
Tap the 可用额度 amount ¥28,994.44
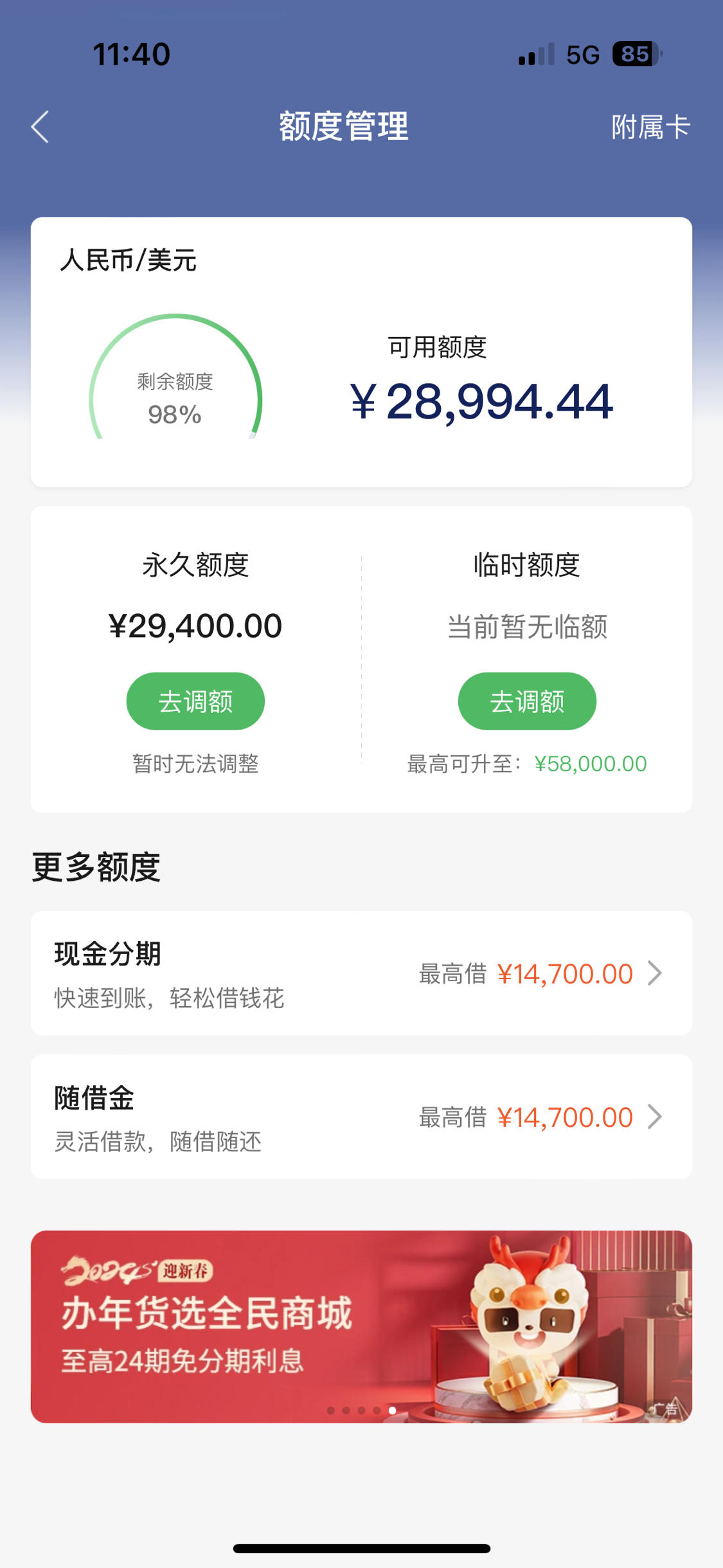(x=482, y=402)
